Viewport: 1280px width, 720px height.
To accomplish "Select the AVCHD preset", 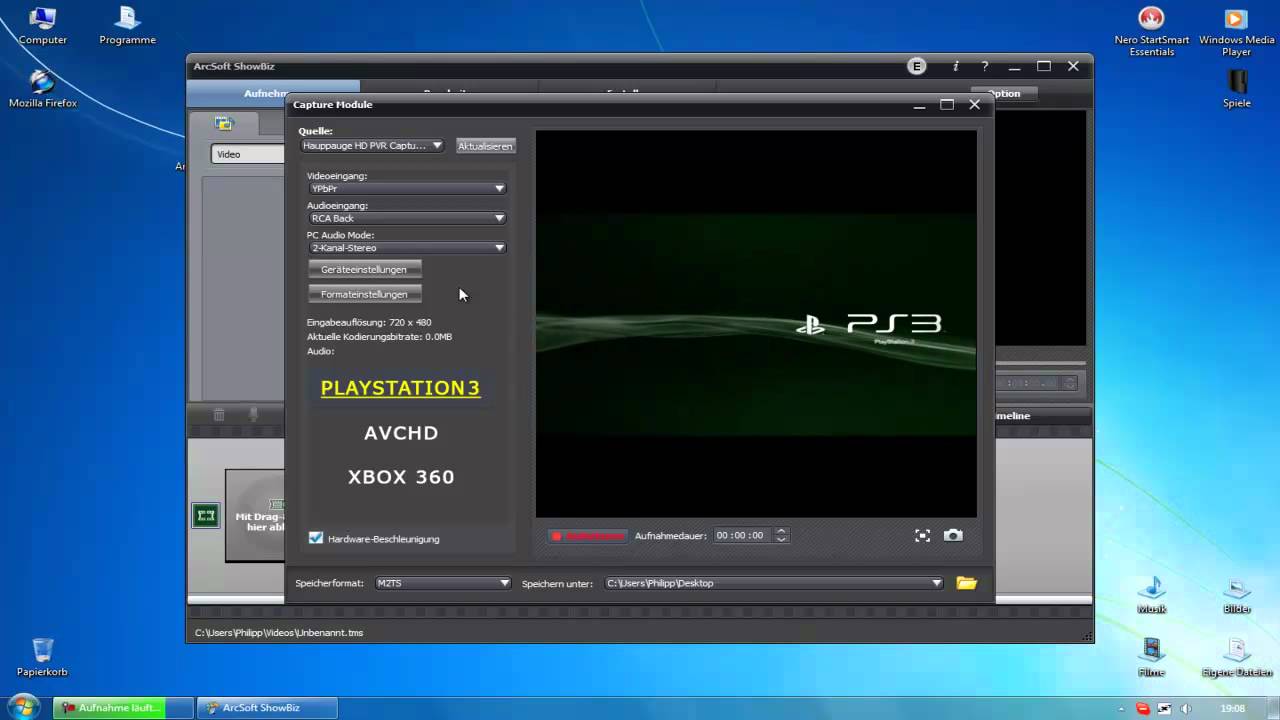I will click(401, 433).
